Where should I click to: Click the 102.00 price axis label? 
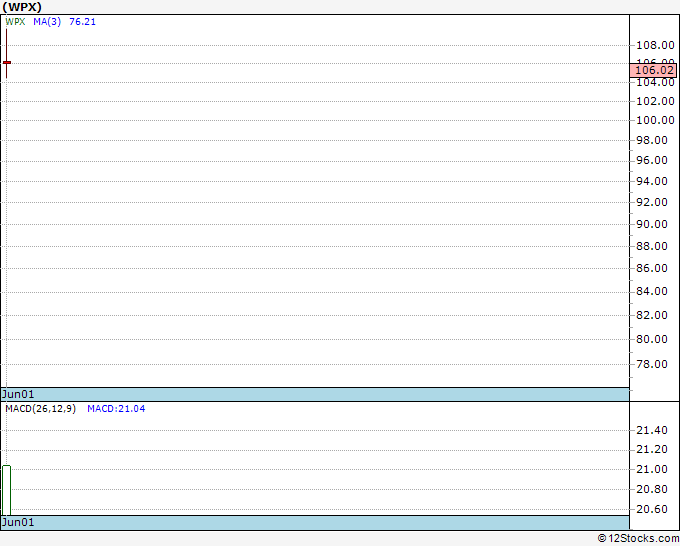[x=655, y=101]
